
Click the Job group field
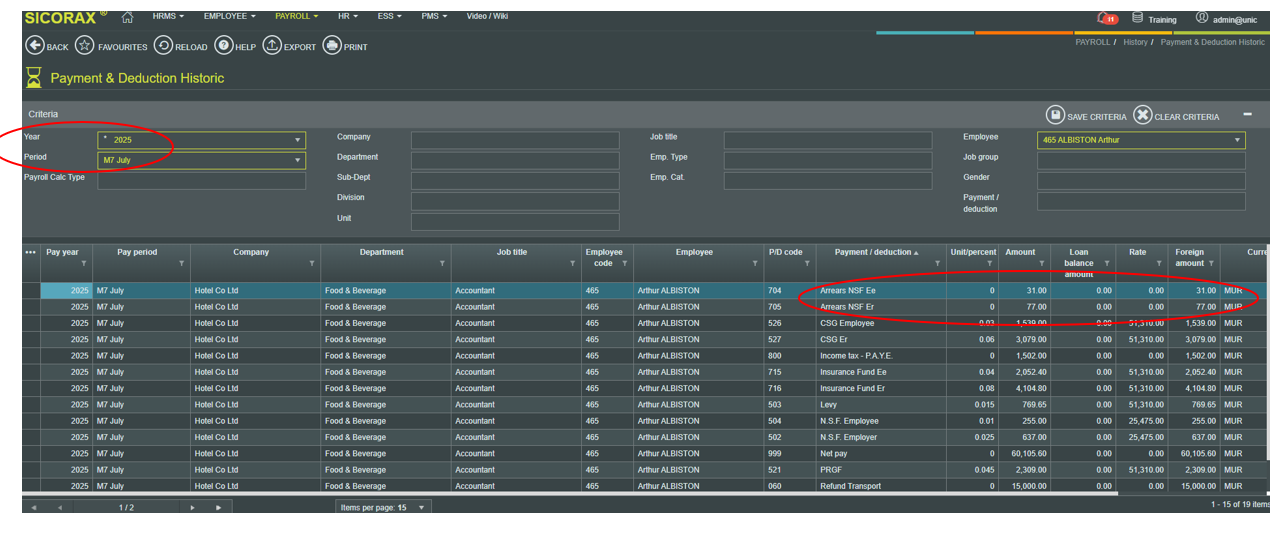pos(1141,161)
